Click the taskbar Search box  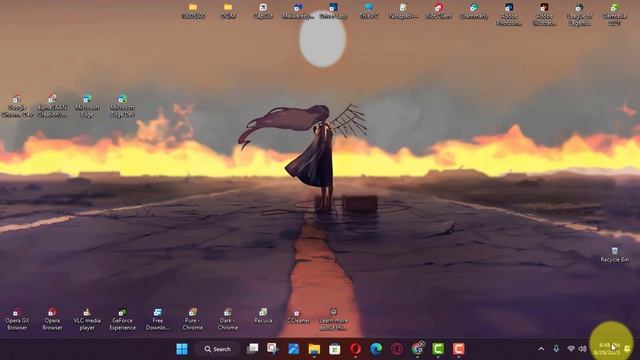tap(218, 349)
